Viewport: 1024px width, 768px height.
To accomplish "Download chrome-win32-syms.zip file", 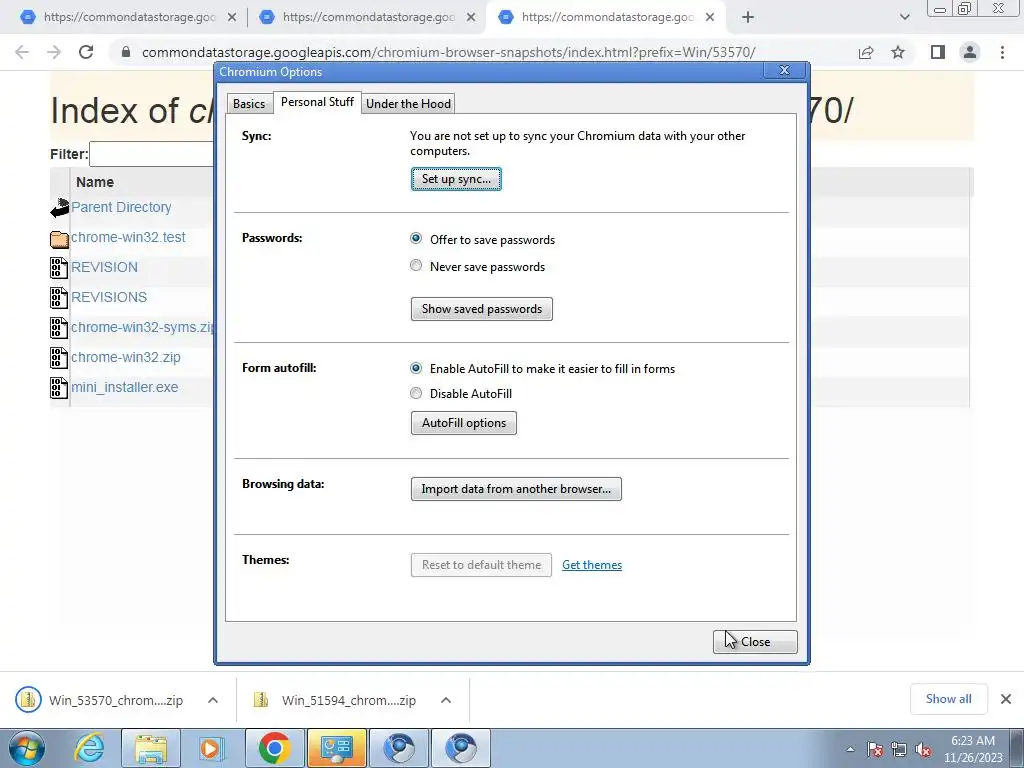I will pyautogui.click(x=142, y=327).
